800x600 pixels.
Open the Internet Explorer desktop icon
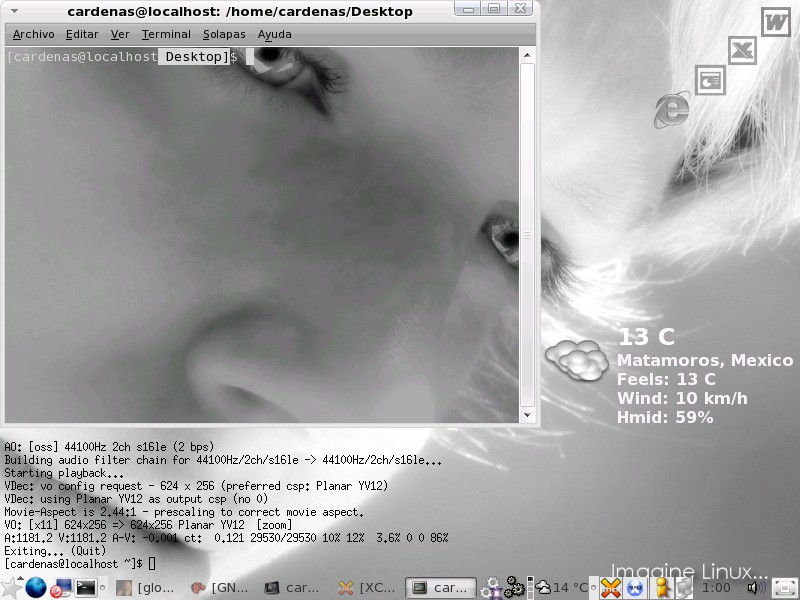(x=672, y=109)
